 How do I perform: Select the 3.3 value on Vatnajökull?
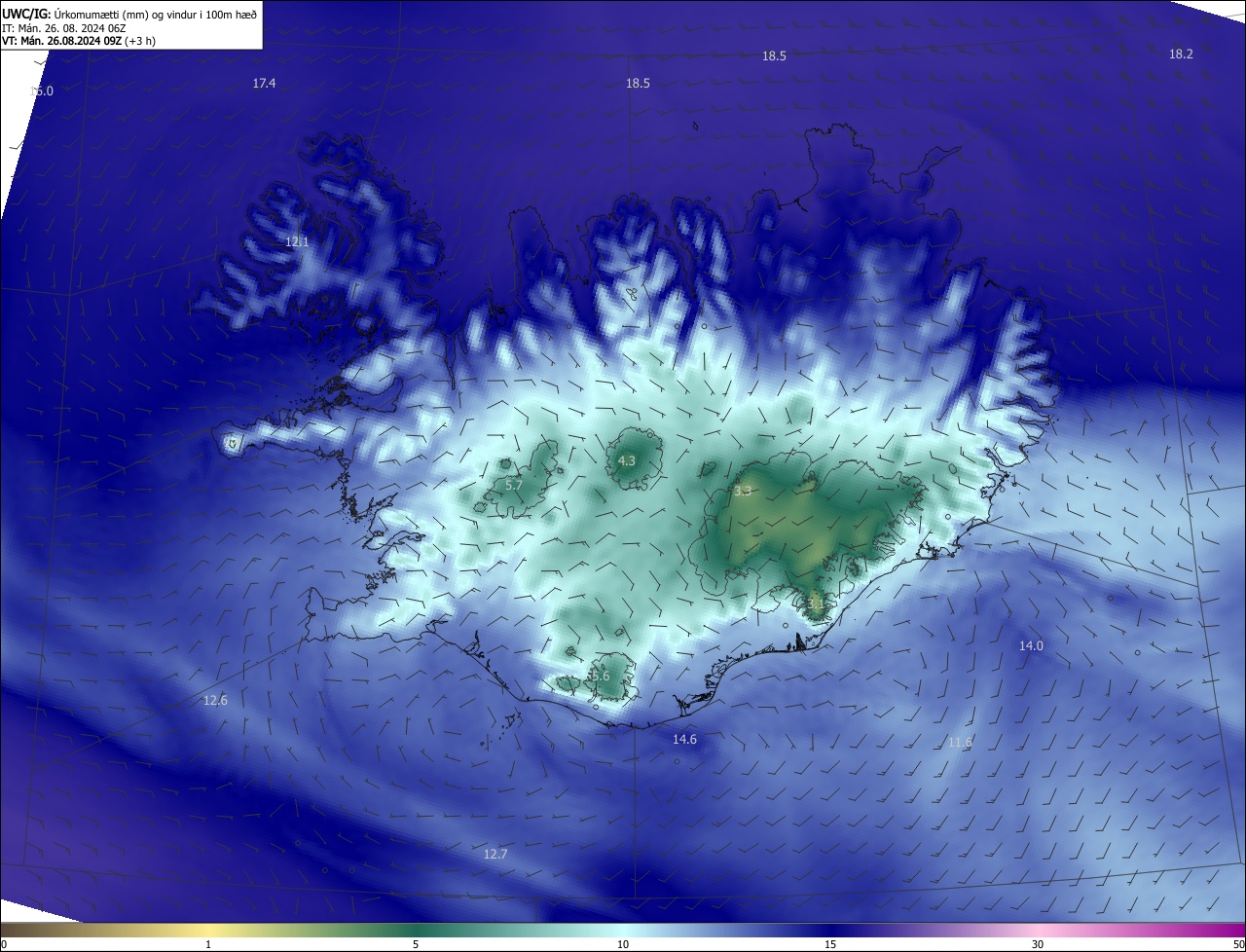click(x=743, y=492)
